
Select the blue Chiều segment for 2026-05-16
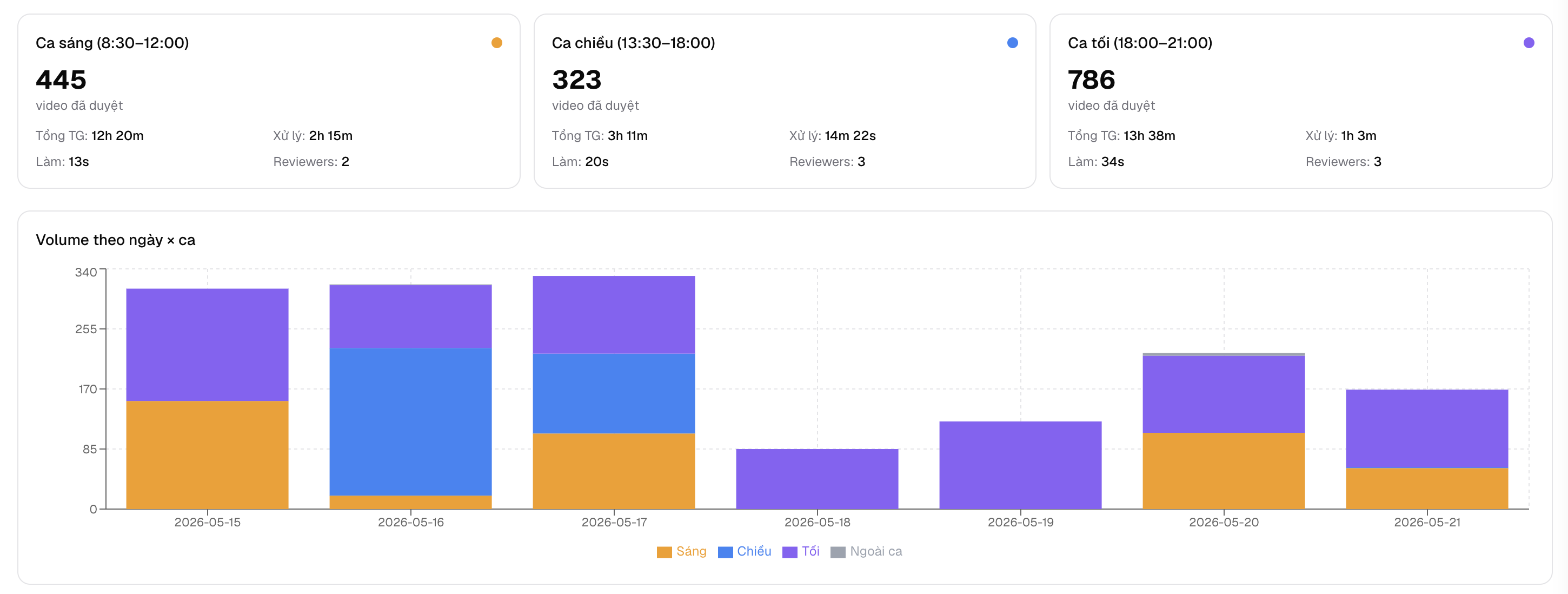point(410,421)
